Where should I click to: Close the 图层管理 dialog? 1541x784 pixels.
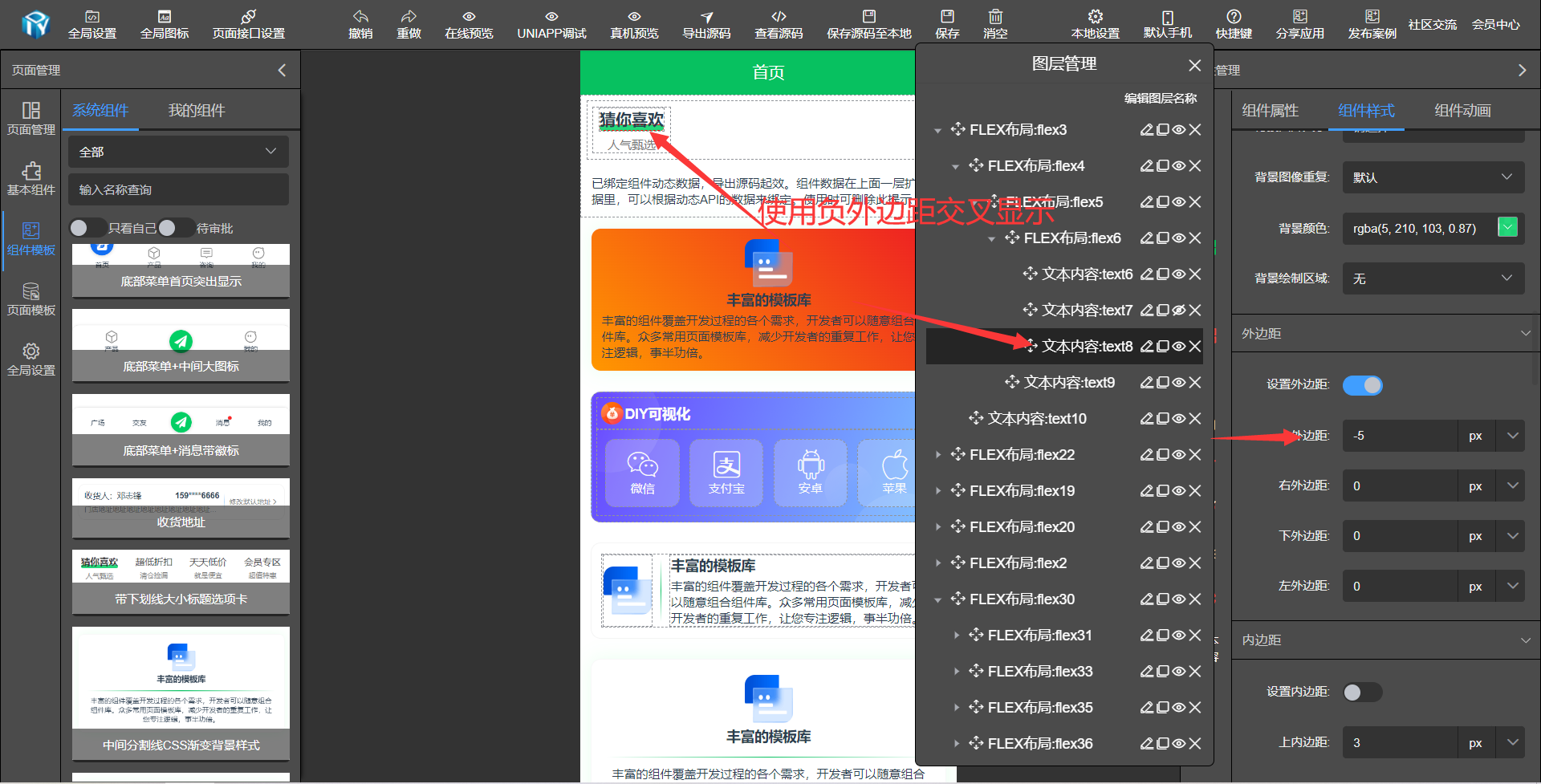[1195, 65]
